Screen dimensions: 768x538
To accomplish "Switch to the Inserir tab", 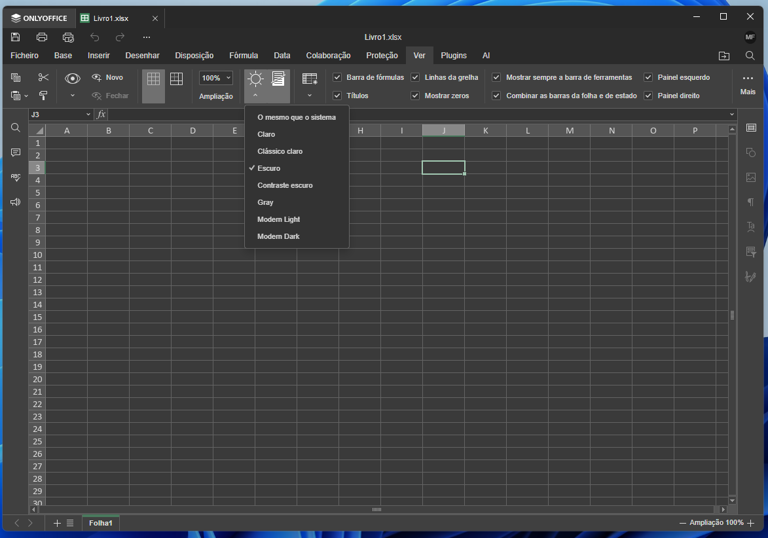I will point(98,55).
